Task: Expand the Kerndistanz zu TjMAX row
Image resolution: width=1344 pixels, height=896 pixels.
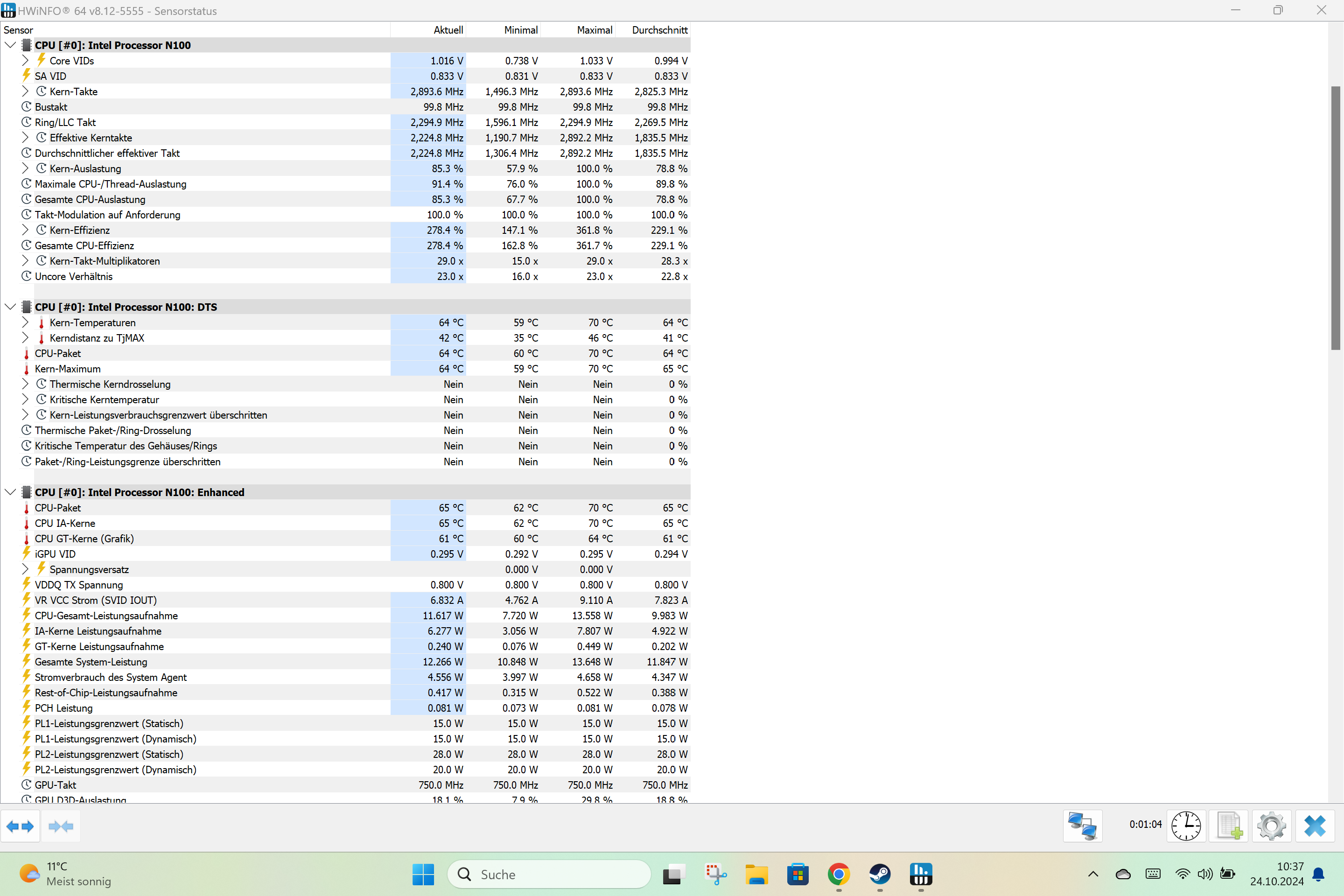Action: coord(25,338)
